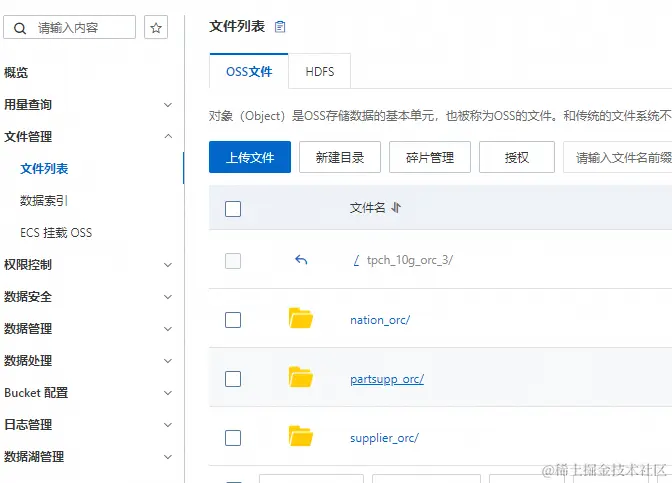Click the root slash path link
This screenshot has width=672, height=483.
coord(356,260)
